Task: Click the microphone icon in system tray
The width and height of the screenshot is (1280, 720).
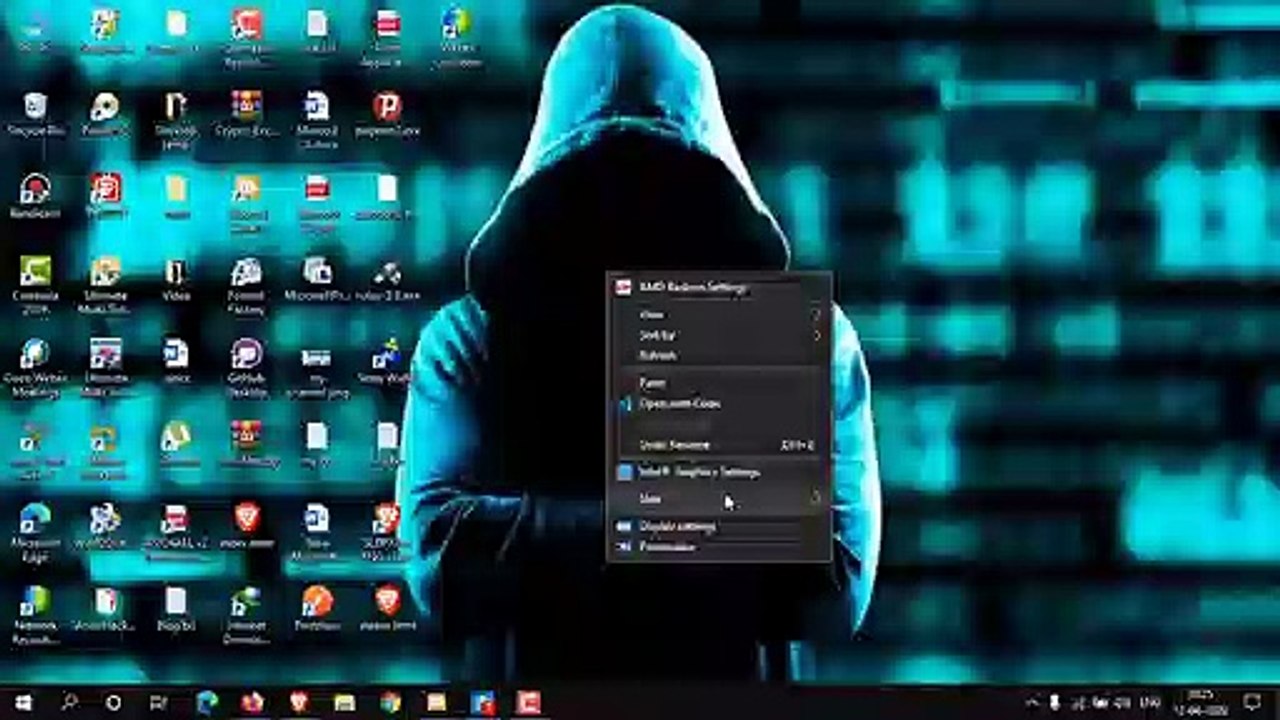Action: click(x=1054, y=702)
